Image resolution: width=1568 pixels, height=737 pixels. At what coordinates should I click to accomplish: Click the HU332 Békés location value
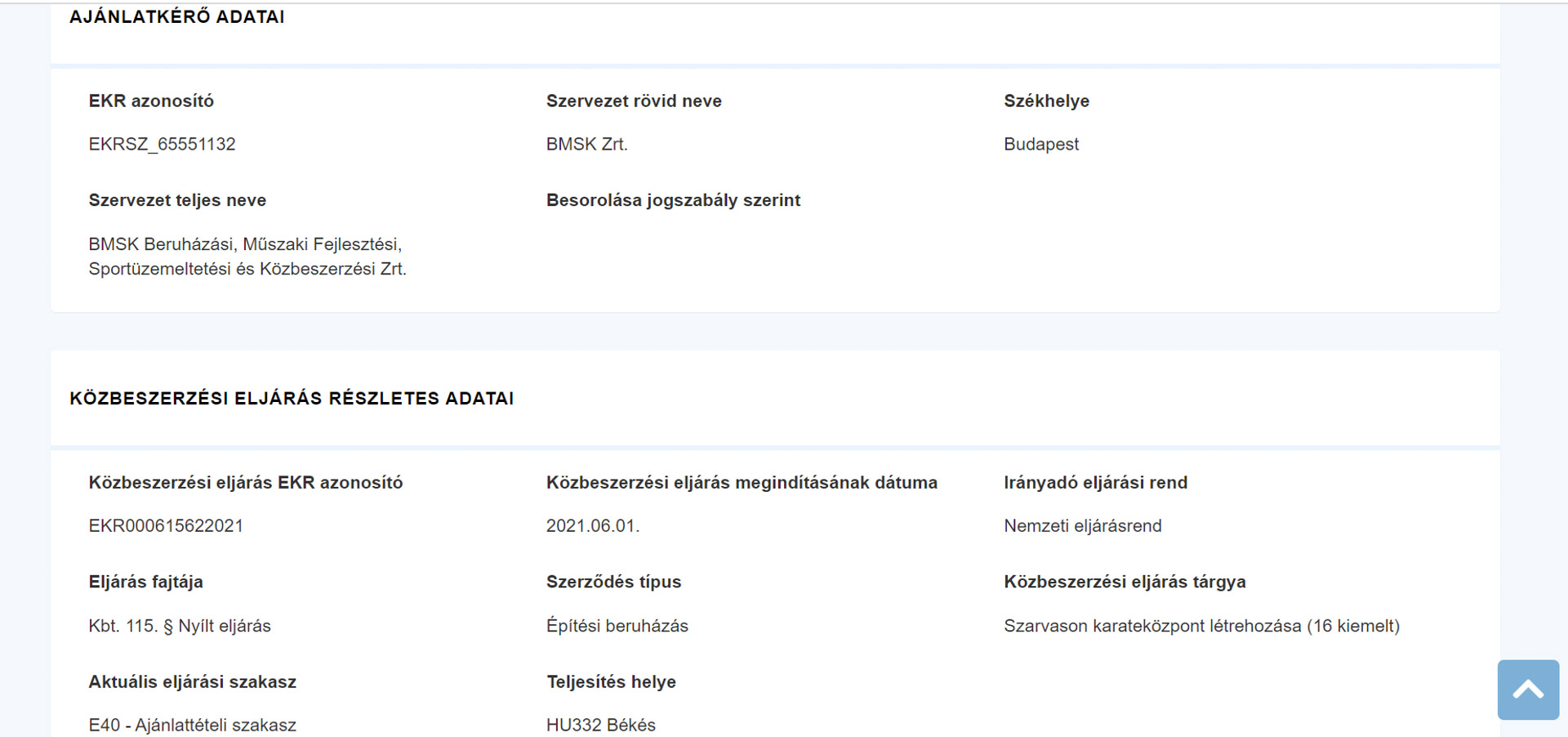click(x=600, y=726)
